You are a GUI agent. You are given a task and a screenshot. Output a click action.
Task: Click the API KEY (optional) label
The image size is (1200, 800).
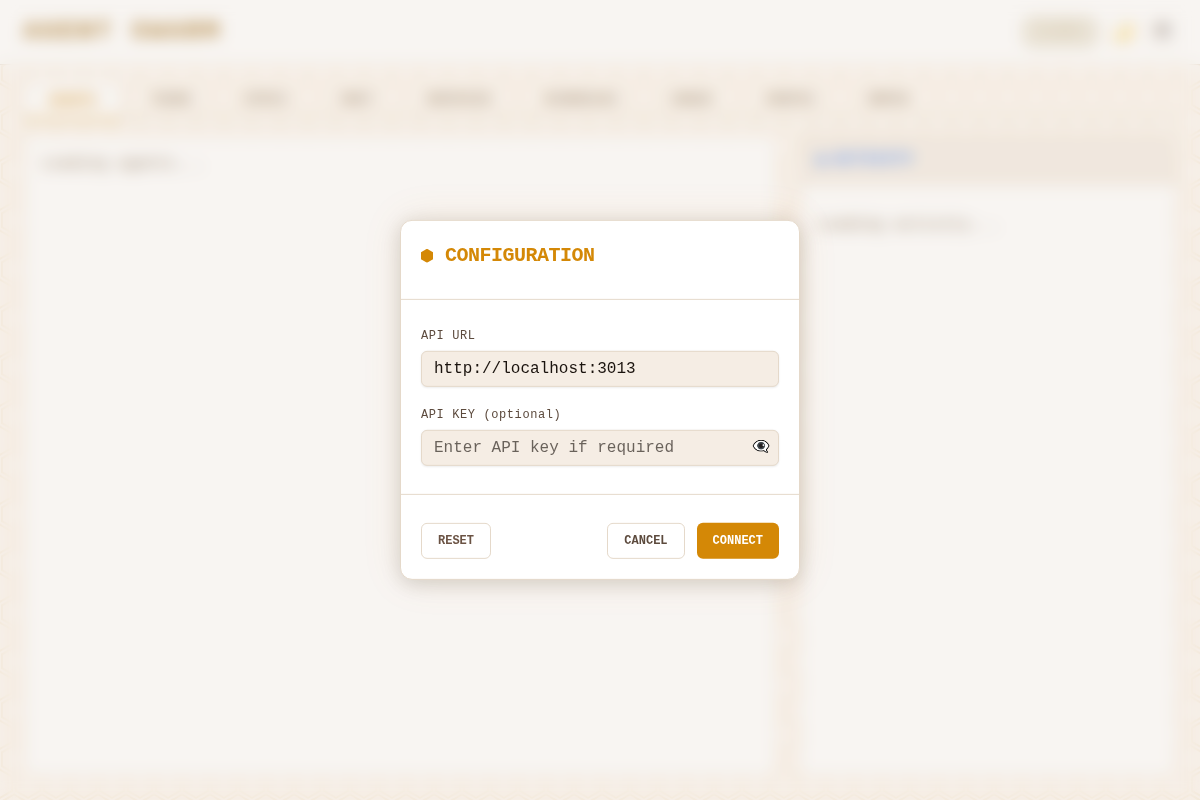pyautogui.click(x=489, y=413)
